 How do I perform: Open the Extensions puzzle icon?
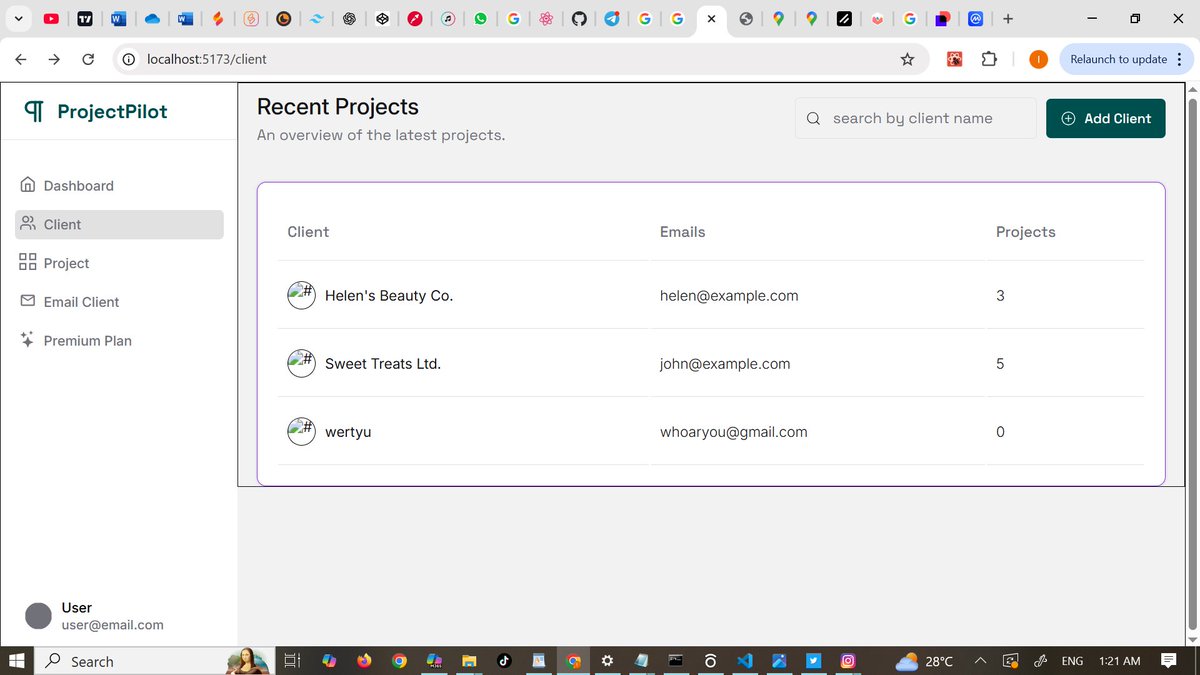point(989,59)
